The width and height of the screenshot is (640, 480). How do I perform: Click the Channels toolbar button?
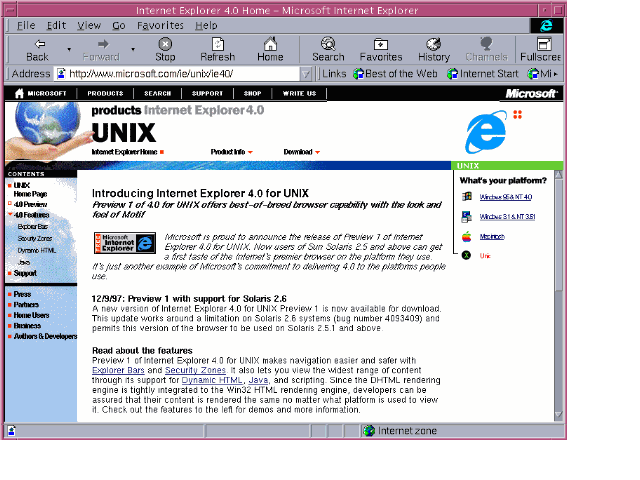pos(486,49)
